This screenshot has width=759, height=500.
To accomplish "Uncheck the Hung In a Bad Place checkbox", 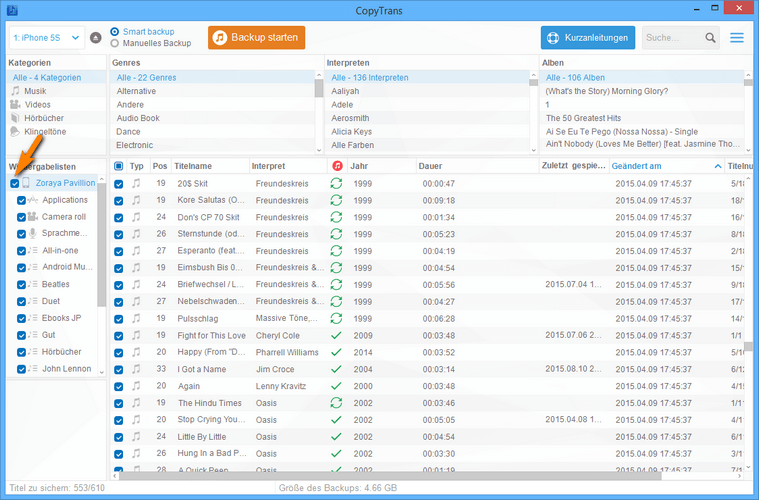I will coord(119,454).
